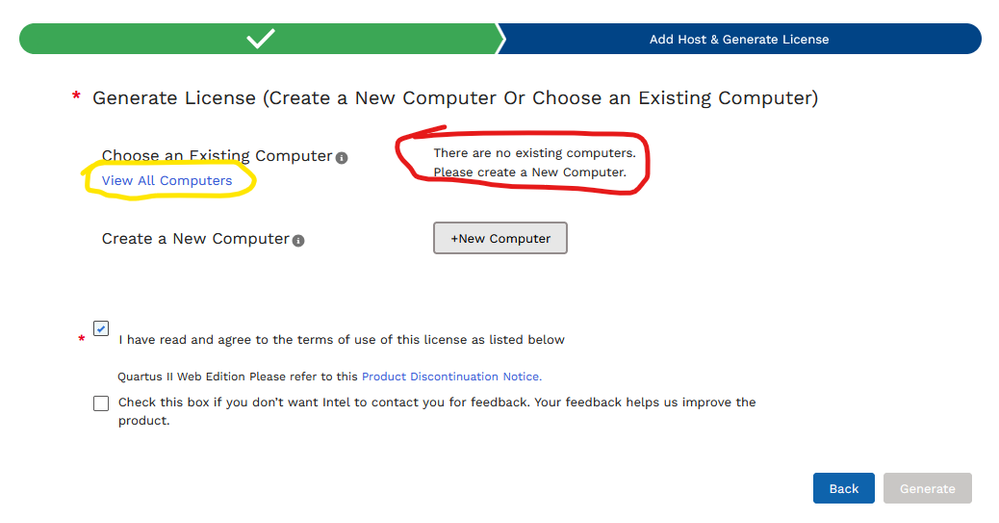Click the "I have read and agree" label text
999x523 pixels.
(341, 340)
